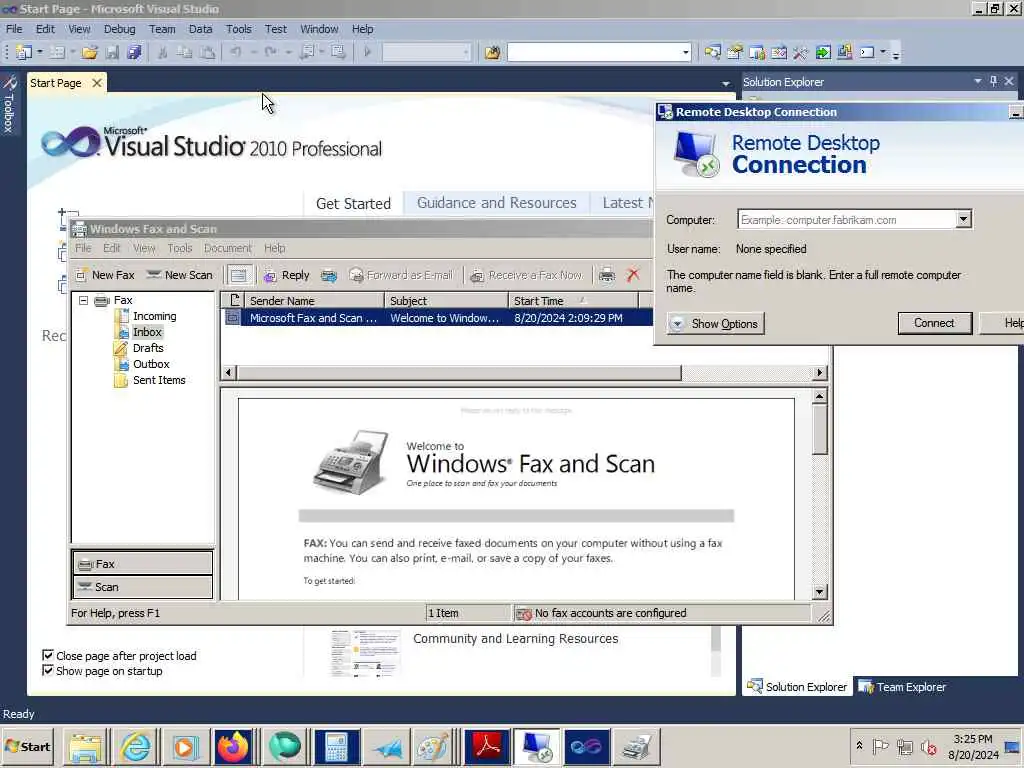Open dropdown next to Command Window icon
The image size is (1024, 768).
point(883,52)
